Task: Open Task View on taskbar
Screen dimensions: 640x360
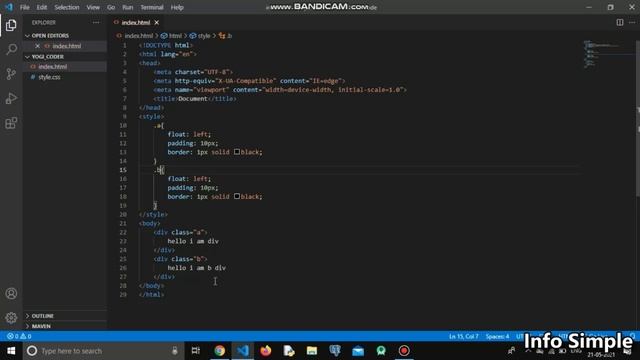Action: tap(196, 351)
